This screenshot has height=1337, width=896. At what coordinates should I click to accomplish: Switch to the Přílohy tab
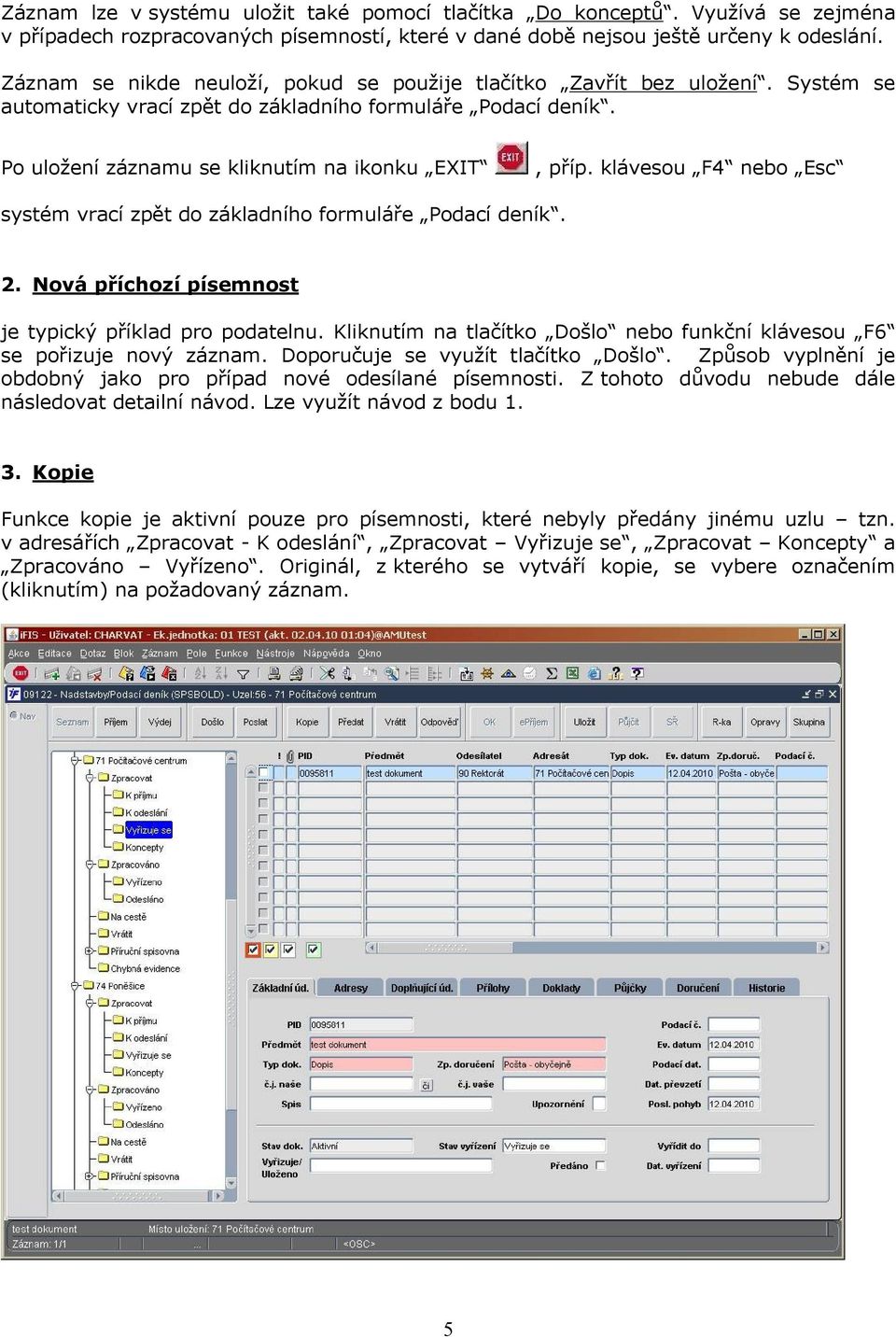coord(493,988)
